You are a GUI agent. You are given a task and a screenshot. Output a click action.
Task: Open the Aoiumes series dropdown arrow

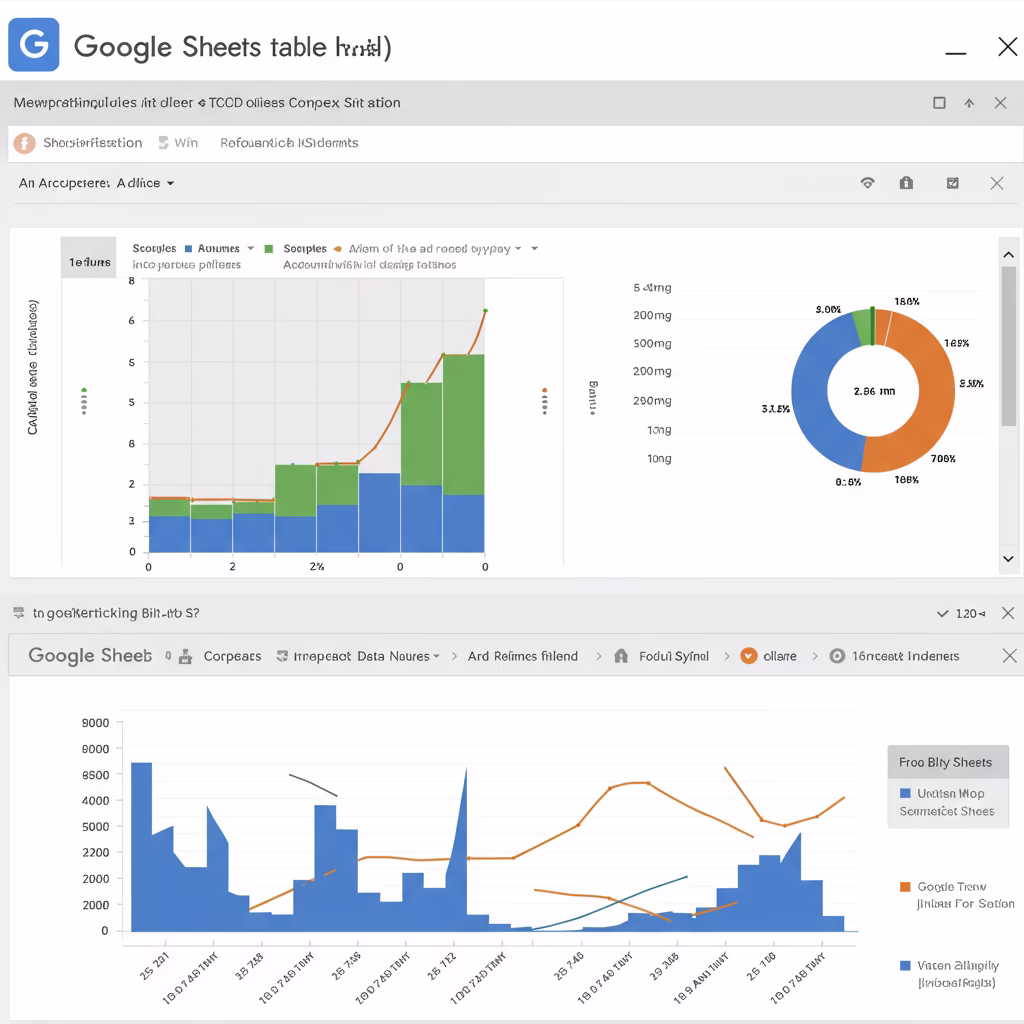click(x=251, y=248)
